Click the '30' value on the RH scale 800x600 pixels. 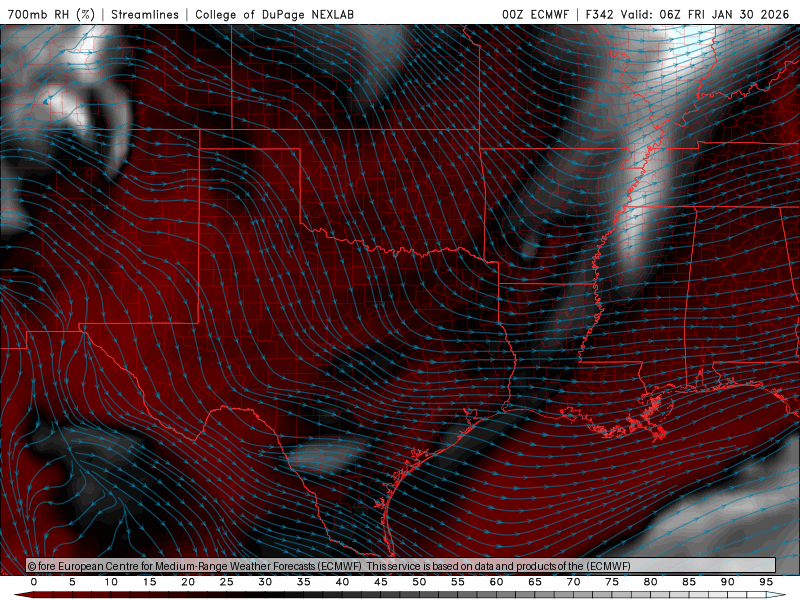265,582
